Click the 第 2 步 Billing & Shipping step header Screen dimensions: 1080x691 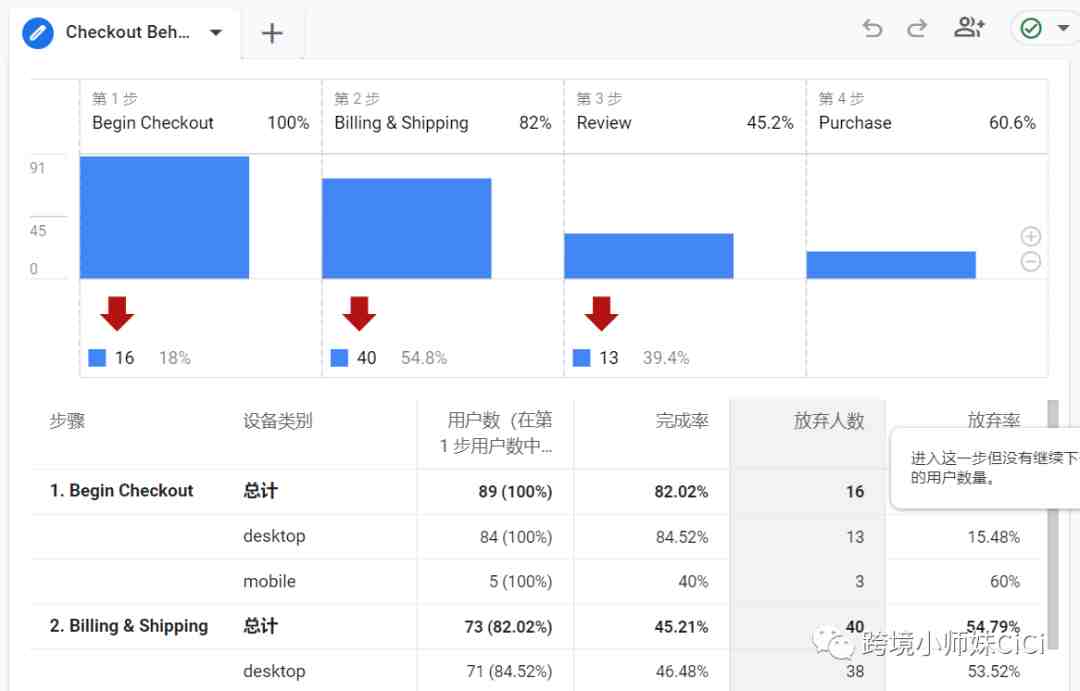443,116
